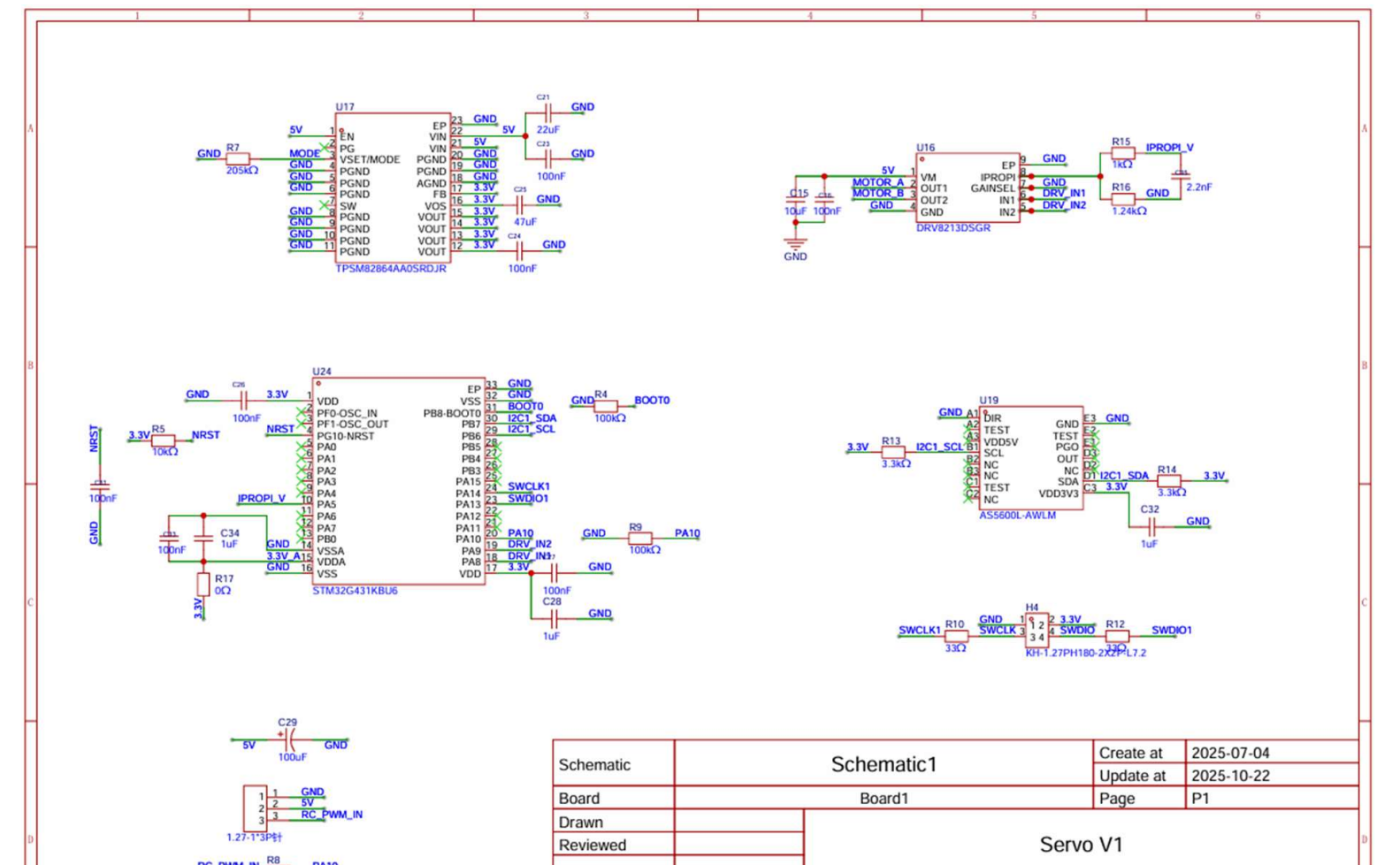Click the Servo V1 project title
The width and height of the screenshot is (1400, 865).
coord(1081,845)
